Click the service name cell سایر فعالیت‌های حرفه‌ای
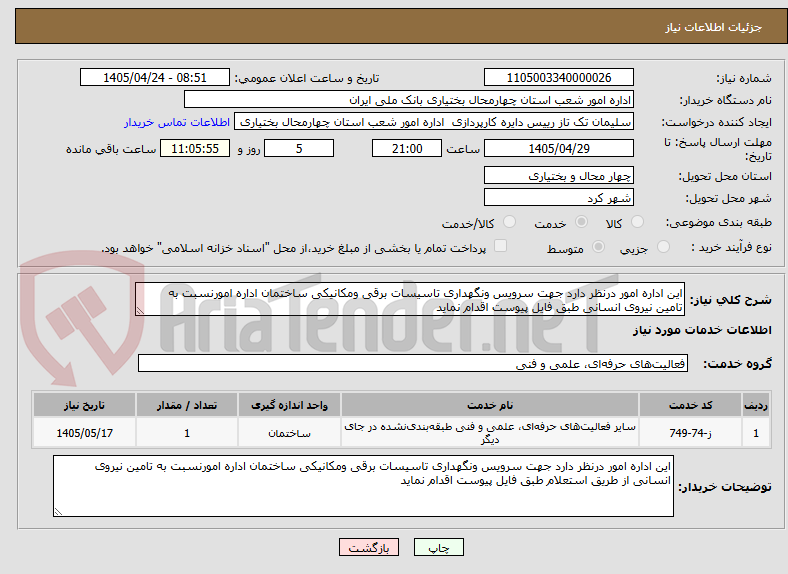 point(490,433)
